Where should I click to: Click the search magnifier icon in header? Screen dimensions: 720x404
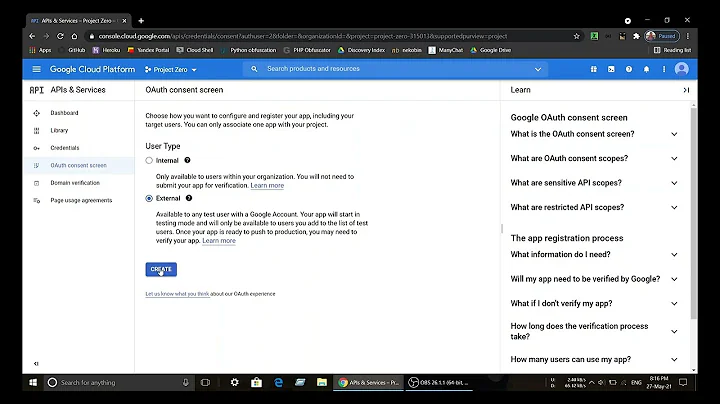pyautogui.click(x=254, y=69)
